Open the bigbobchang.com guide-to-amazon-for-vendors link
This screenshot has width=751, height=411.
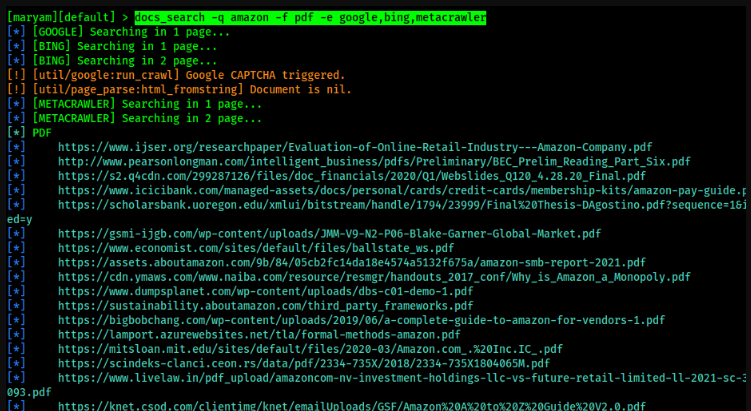pyautogui.click(x=361, y=320)
